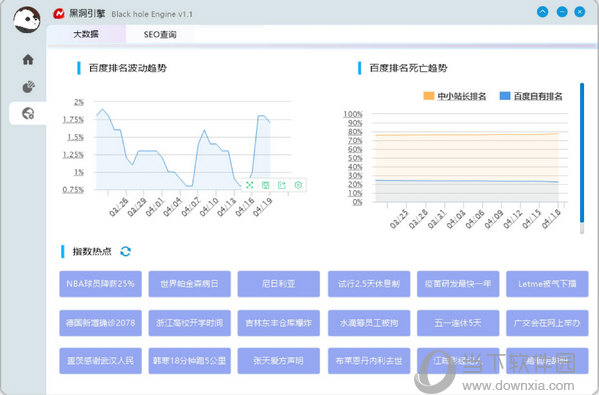Click the orange 中小站长排名 color swatch
The height and width of the screenshot is (395, 599).
tap(429, 96)
